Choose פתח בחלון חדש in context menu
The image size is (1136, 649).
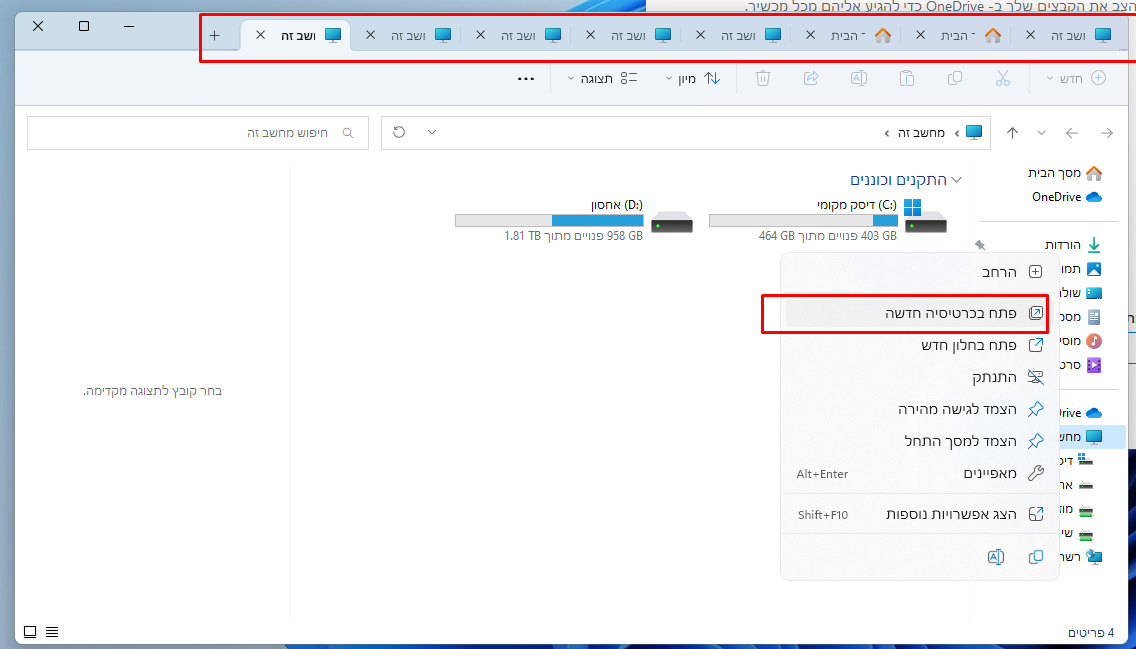[x=919, y=345]
